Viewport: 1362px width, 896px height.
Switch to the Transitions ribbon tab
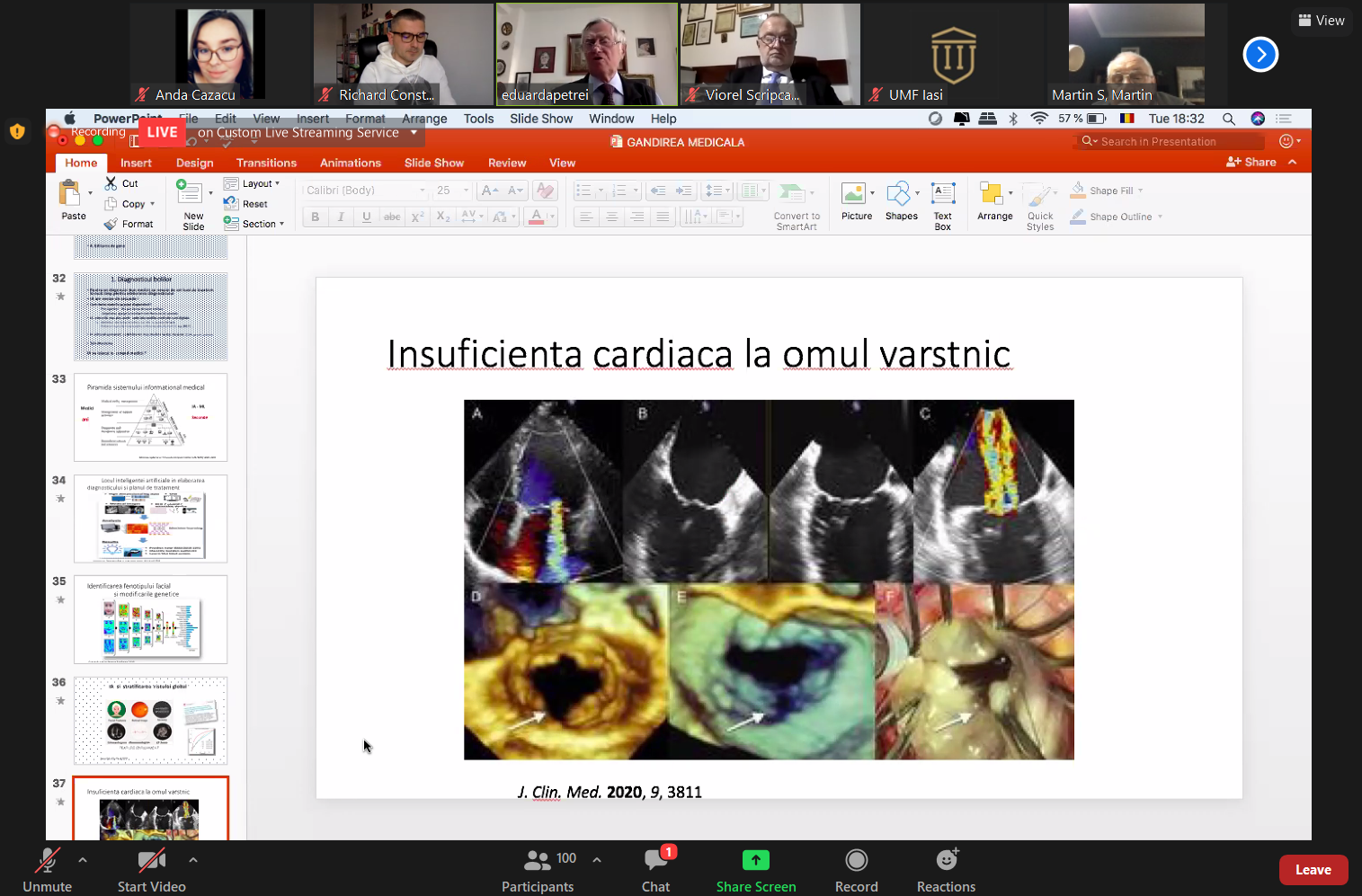coord(266,163)
